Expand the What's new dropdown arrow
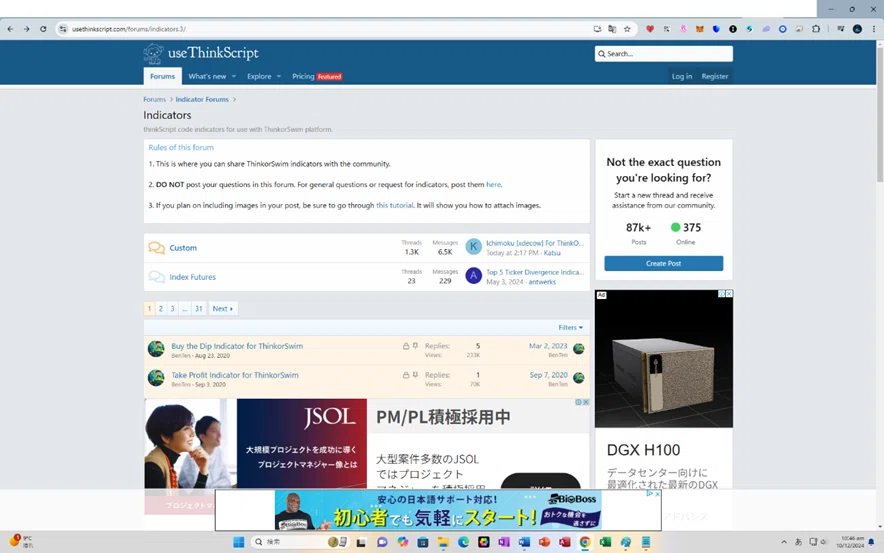884x553 pixels. coord(233,77)
